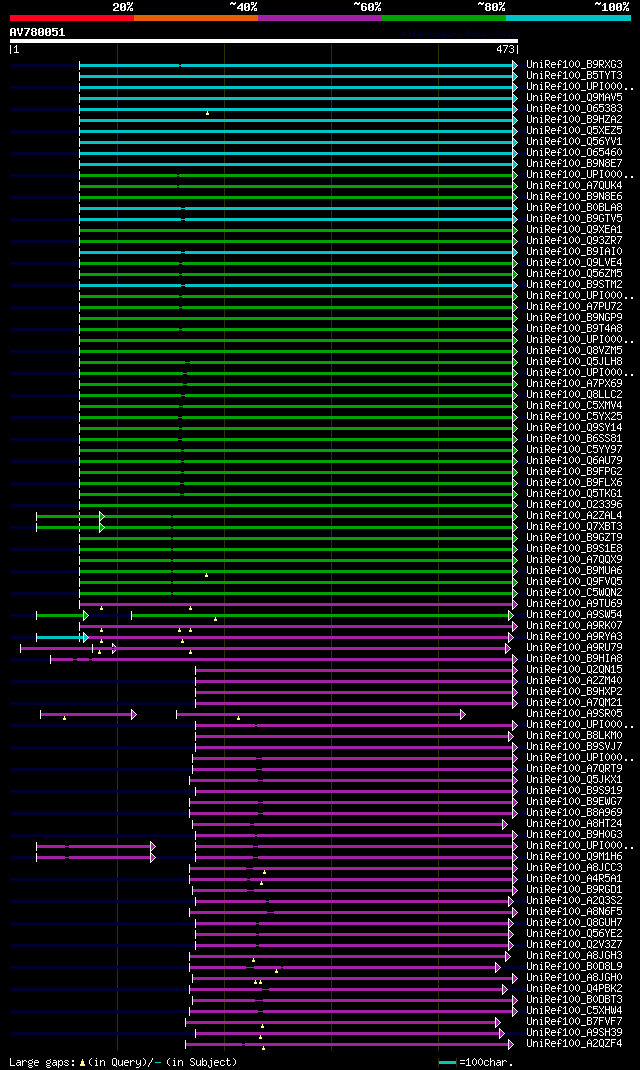
Task: Click the green ~80% identity legend segment
Action: pos(444,18)
